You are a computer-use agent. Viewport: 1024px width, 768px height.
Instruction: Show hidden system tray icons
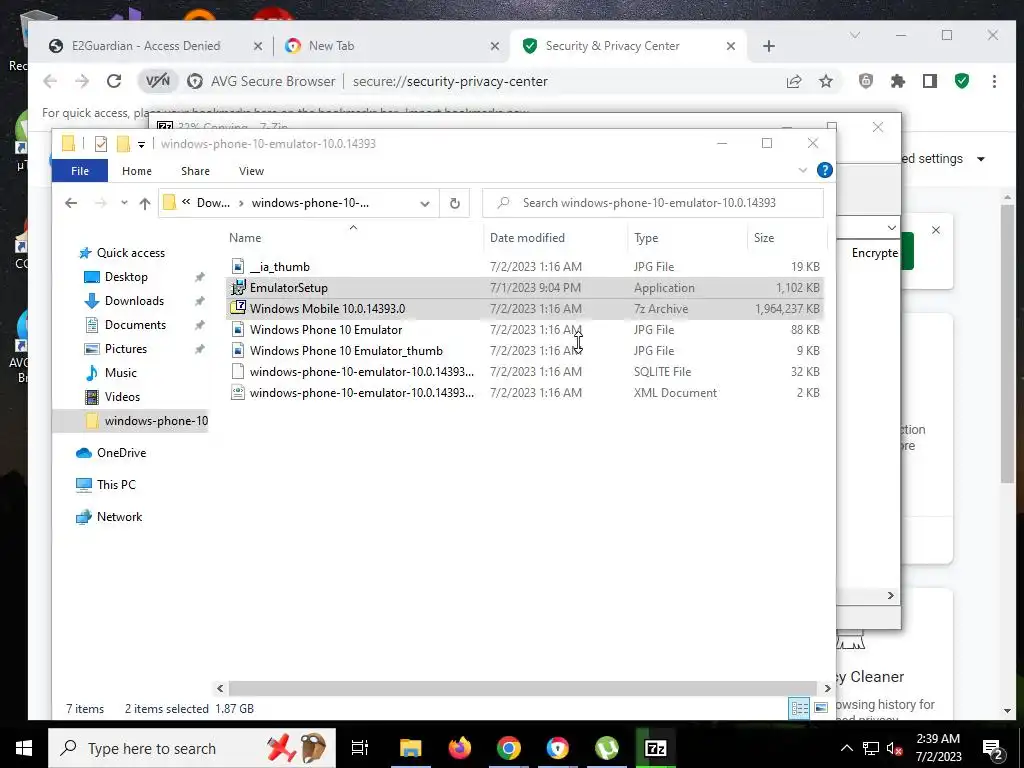click(846, 748)
